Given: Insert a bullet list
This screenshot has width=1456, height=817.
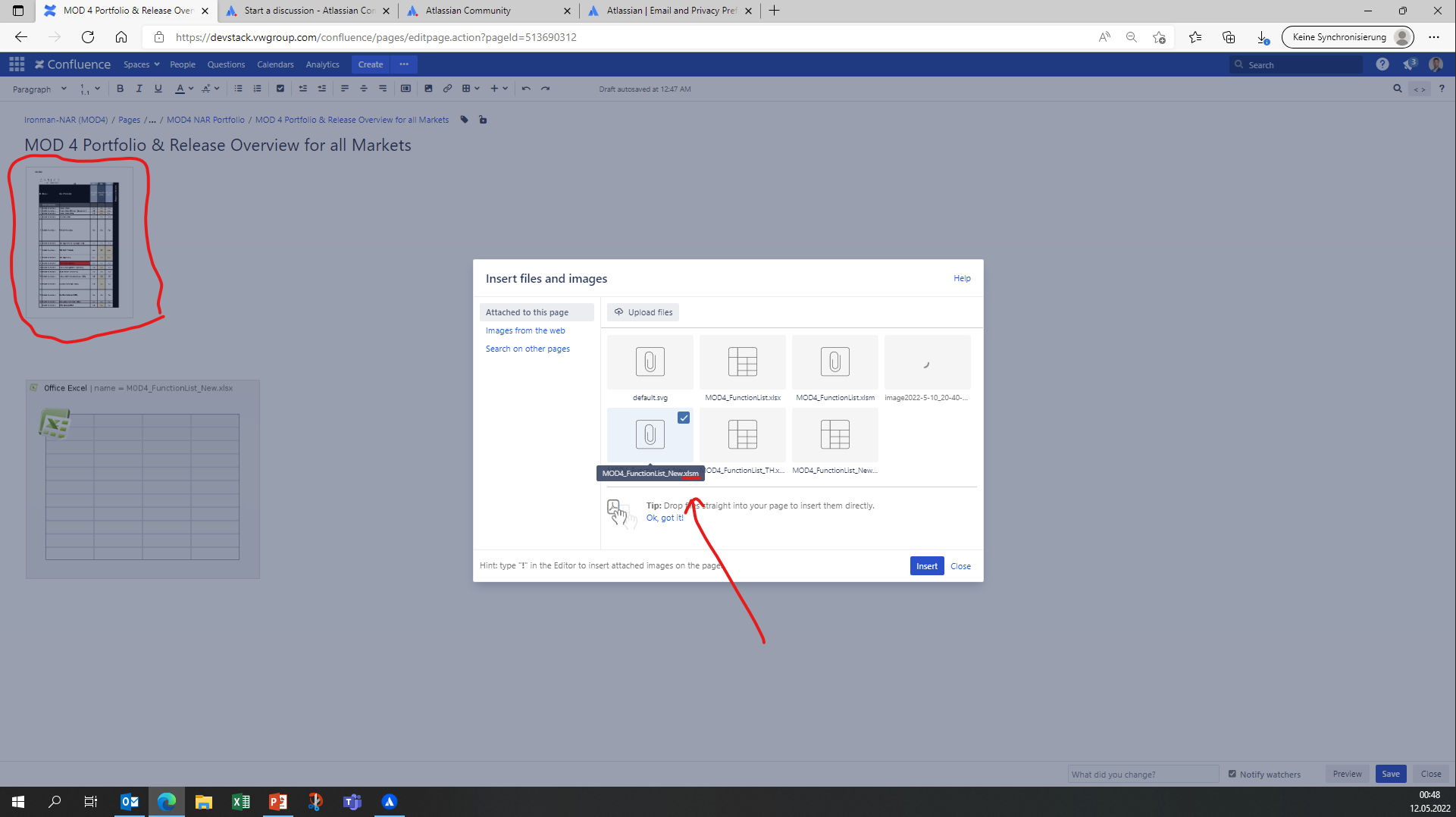Looking at the screenshot, I should click(238, 89).
